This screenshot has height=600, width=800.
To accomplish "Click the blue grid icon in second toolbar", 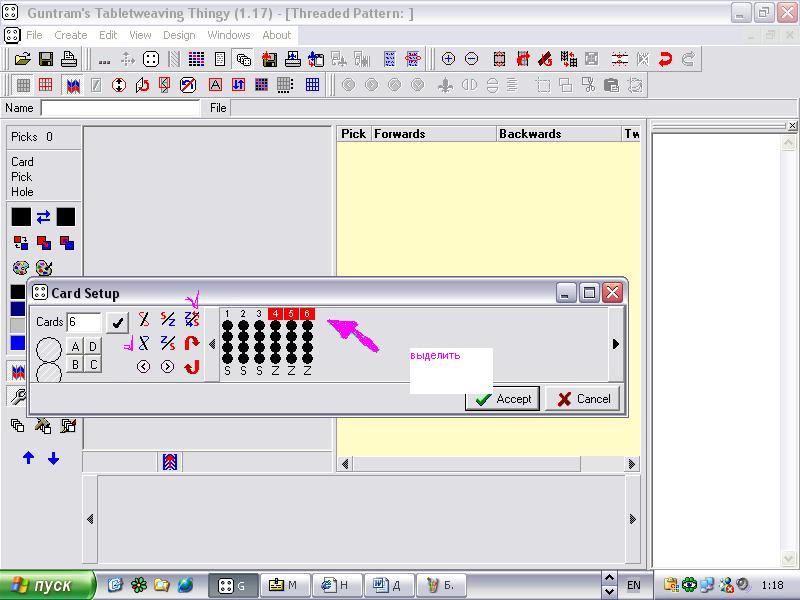I will pos(312,85).
